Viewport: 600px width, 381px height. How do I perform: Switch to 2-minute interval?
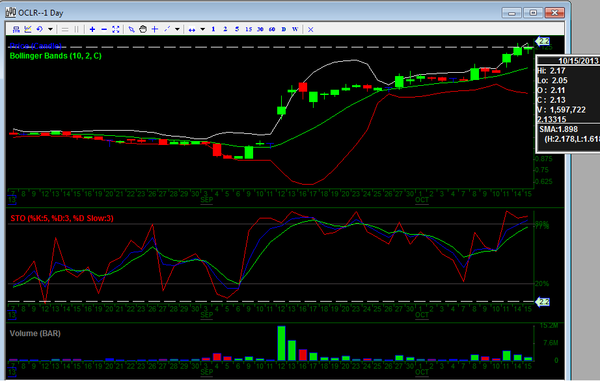pos(225,29)
